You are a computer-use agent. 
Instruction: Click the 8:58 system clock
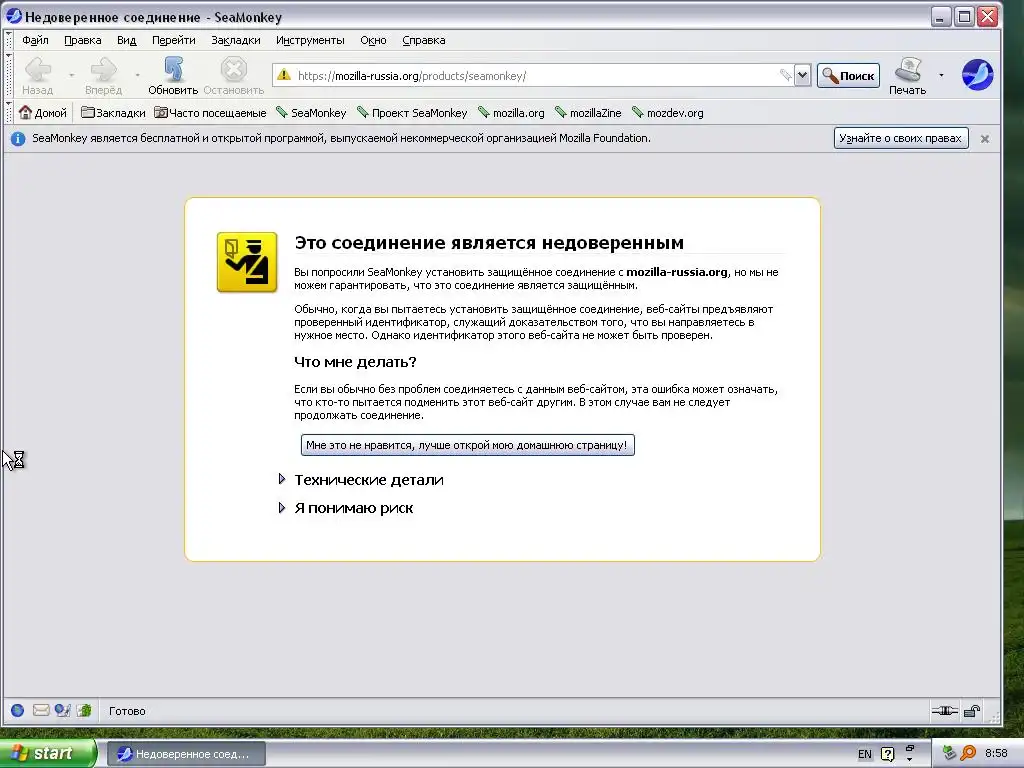(x=996, y=754)
